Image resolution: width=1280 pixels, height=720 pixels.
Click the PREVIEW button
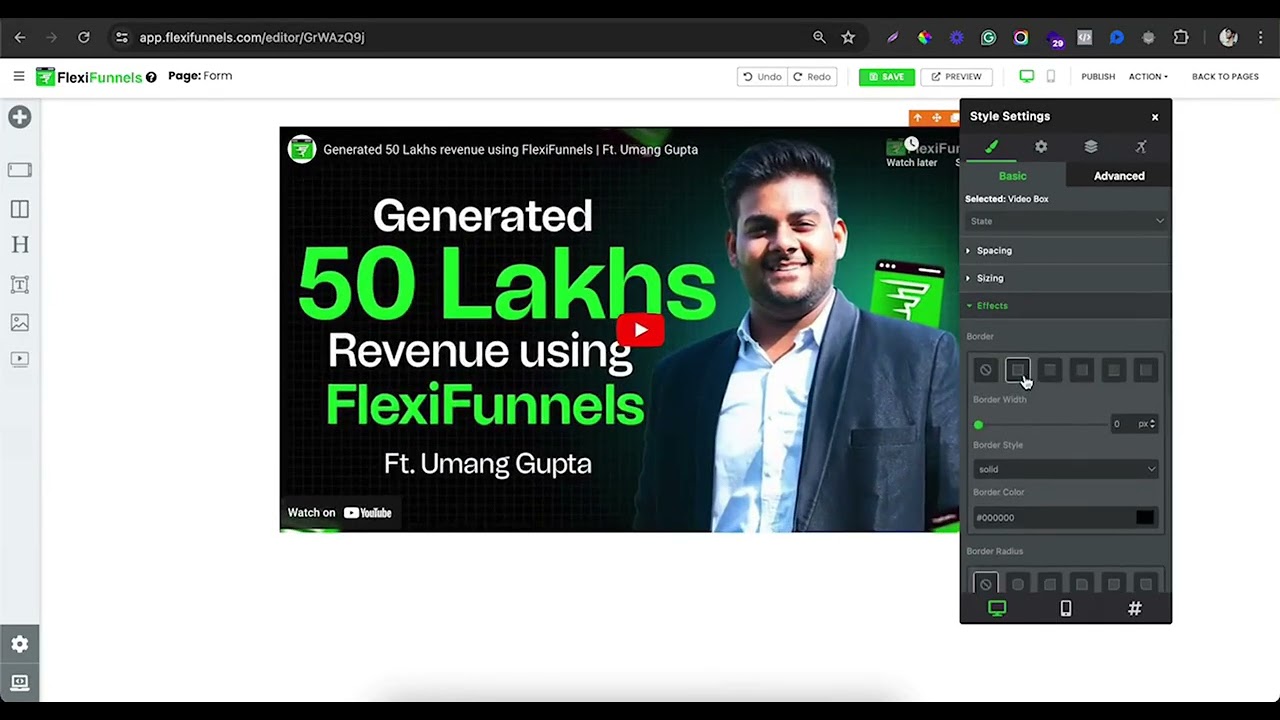tap(957, 77)
